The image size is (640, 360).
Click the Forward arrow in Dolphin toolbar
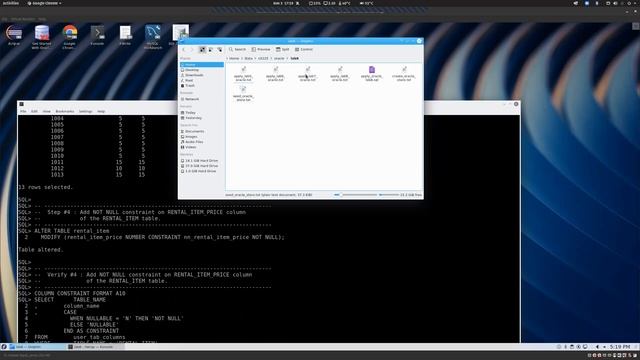tap(192, 49)
